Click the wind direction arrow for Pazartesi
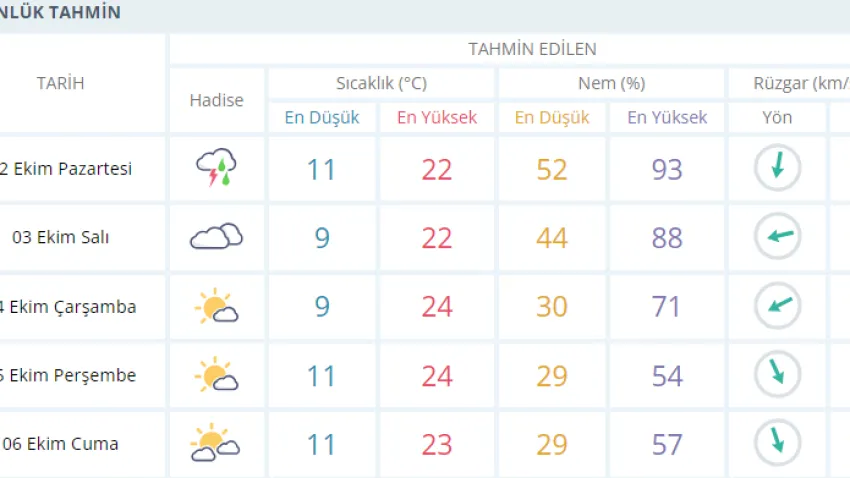Screen dimensions: 850x478 coord(777,168)
